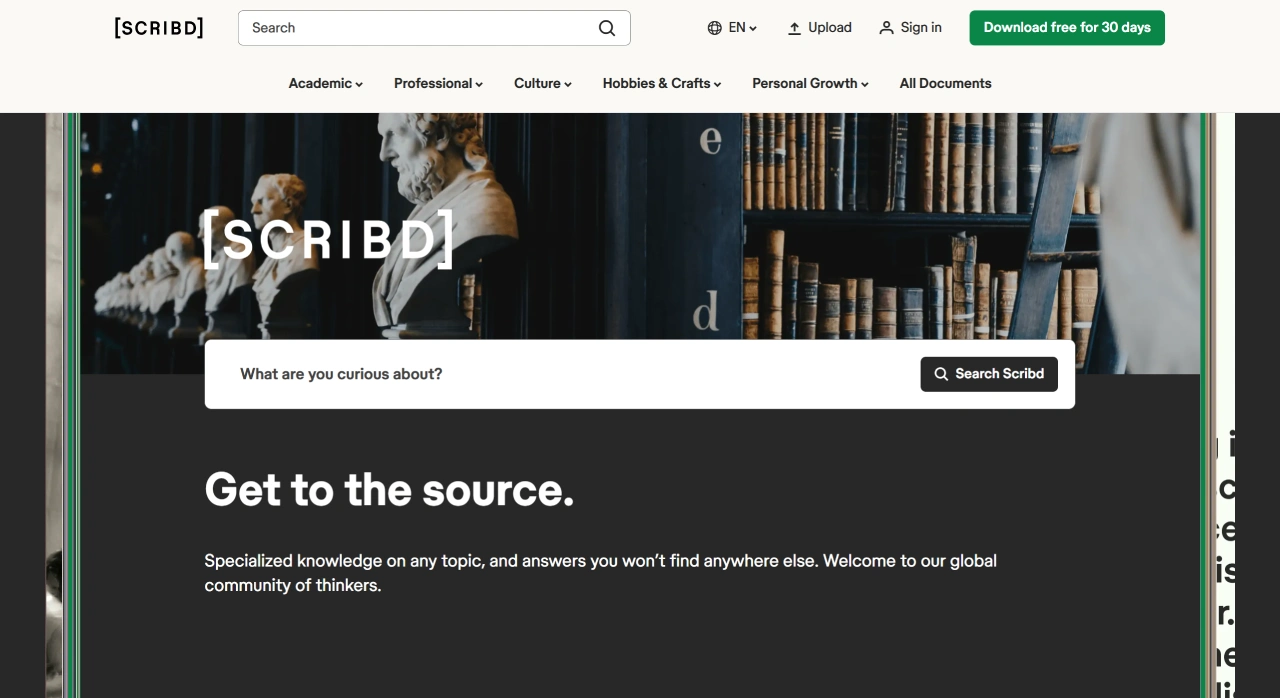This screenshot has width=1280, height=698.
Task: Expand the Culture menu
Action: click(543, 83)
